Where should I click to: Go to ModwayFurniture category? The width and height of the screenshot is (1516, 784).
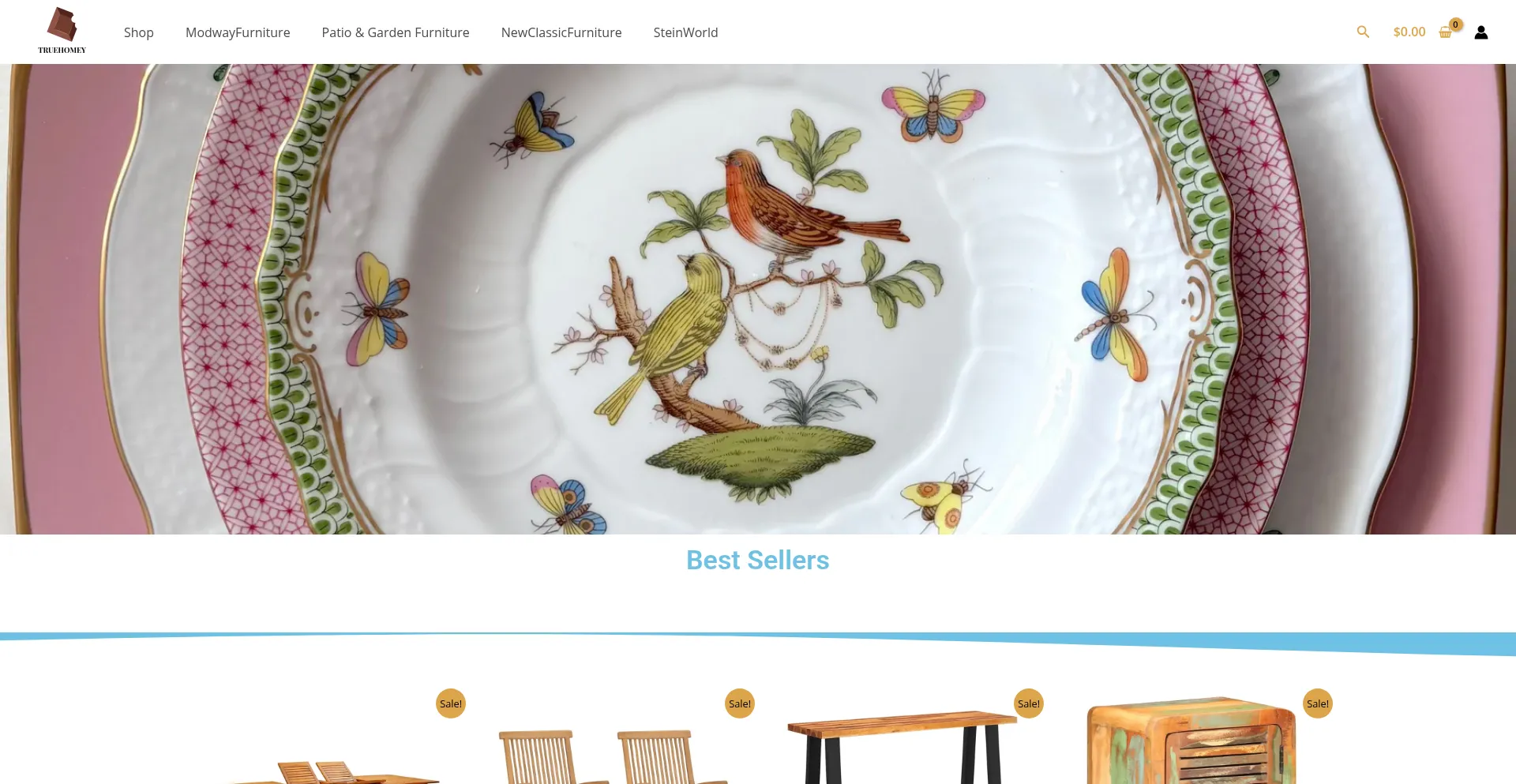point(238,32)
